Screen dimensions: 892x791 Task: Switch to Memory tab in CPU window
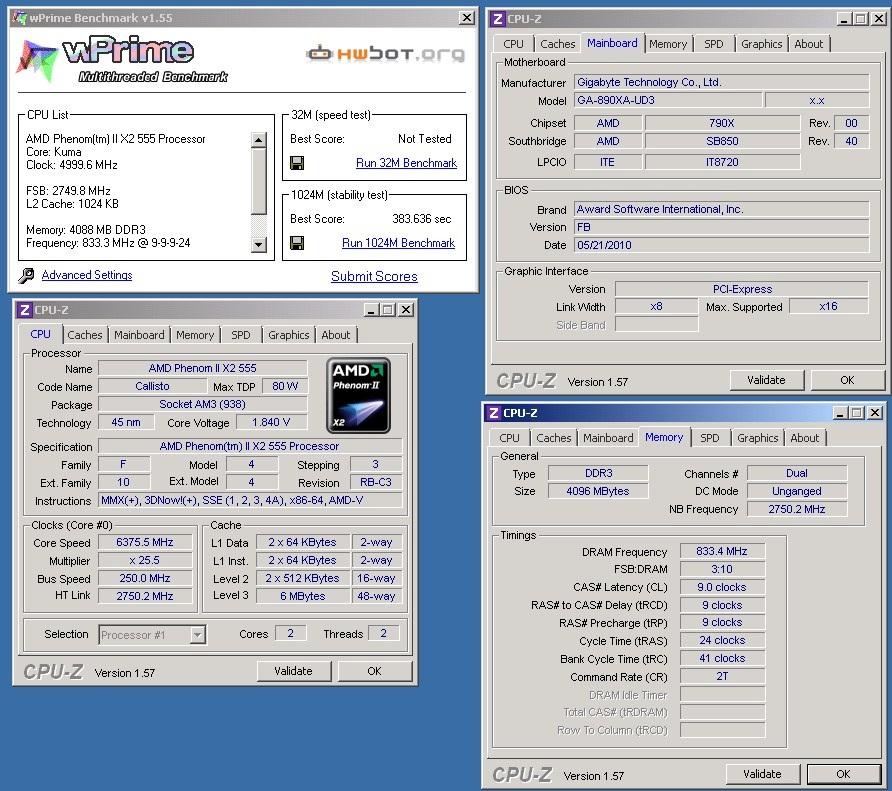click(x=195, y=335)
